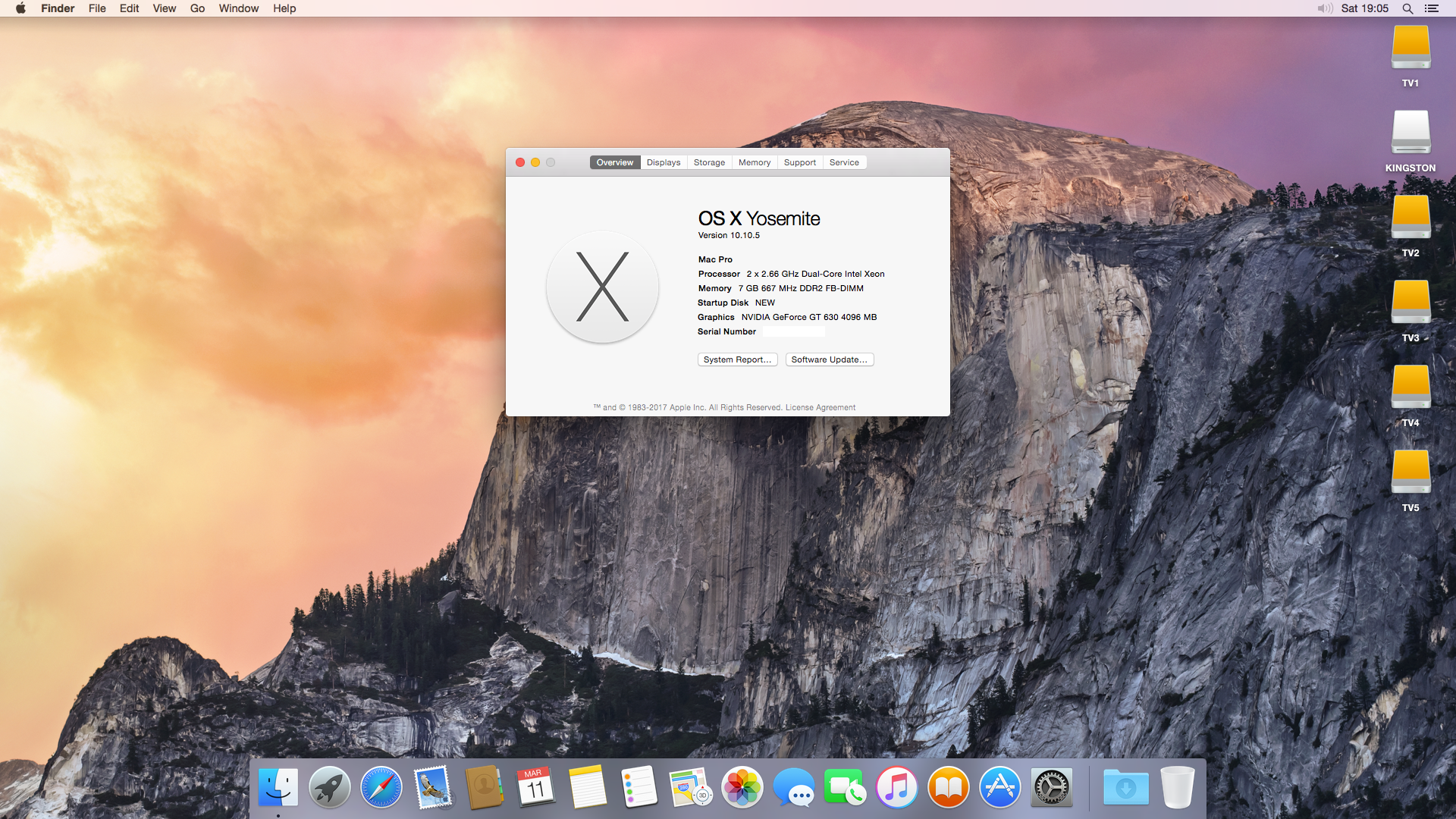Open the Memory tab

click(755, 162)
